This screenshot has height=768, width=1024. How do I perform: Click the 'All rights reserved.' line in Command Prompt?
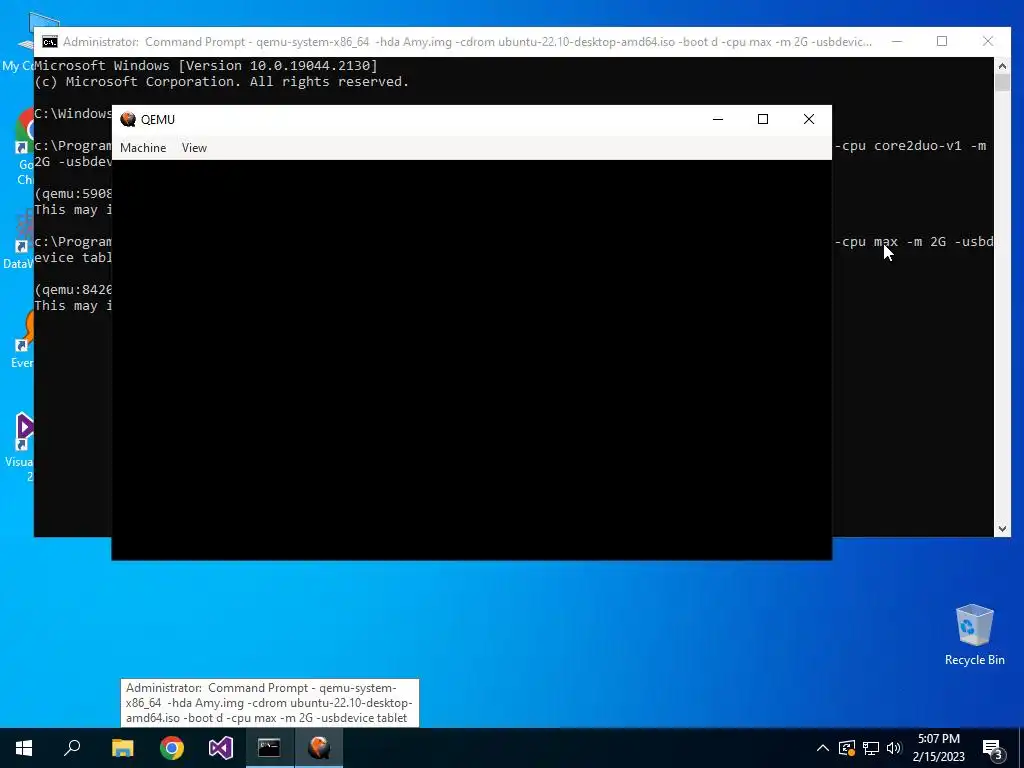(x=329, y=82)
